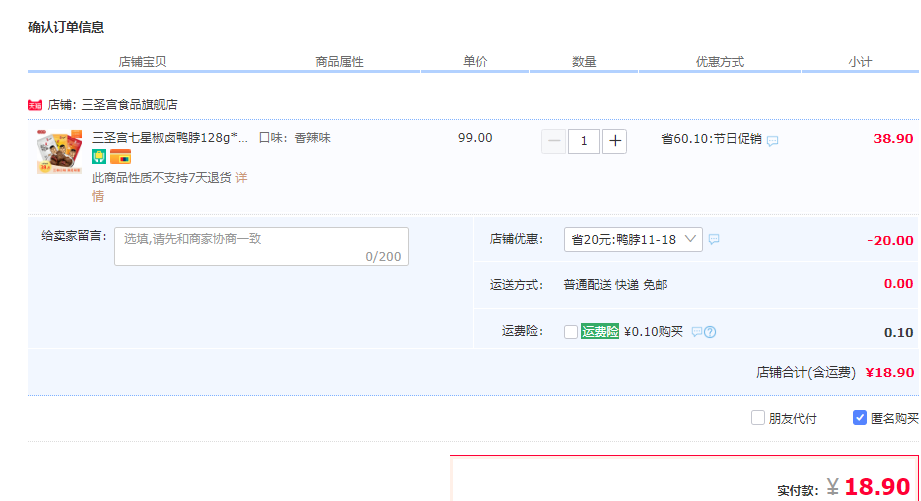Click the unit price 99.00
Viewport: 921px width, 501px height.
pos(475,137)
